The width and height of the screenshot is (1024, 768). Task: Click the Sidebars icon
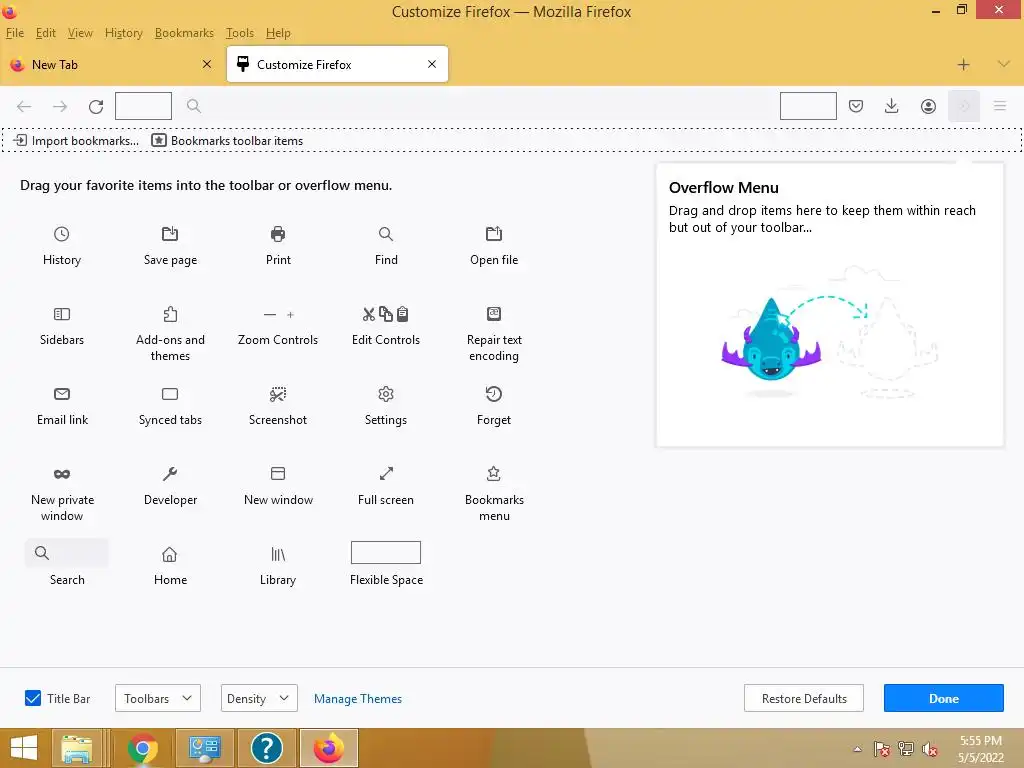[61, 314]
